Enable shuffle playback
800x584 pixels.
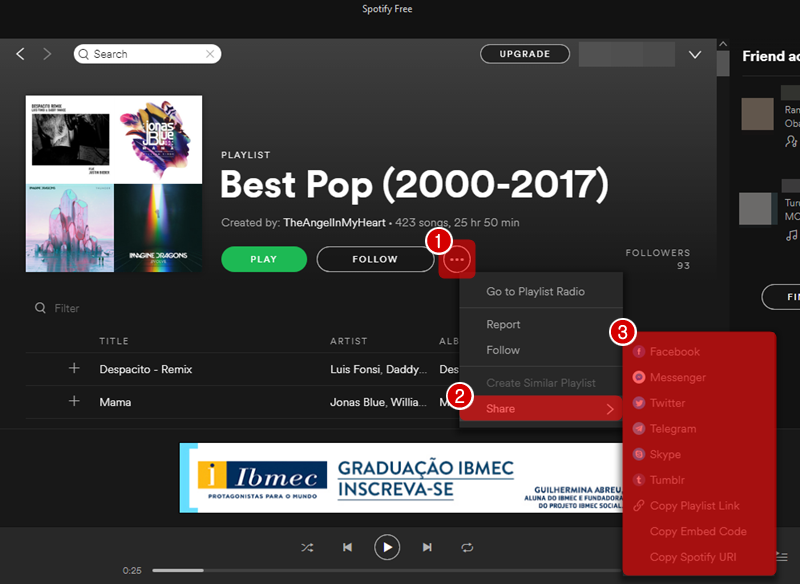click(x=307, y=547)
